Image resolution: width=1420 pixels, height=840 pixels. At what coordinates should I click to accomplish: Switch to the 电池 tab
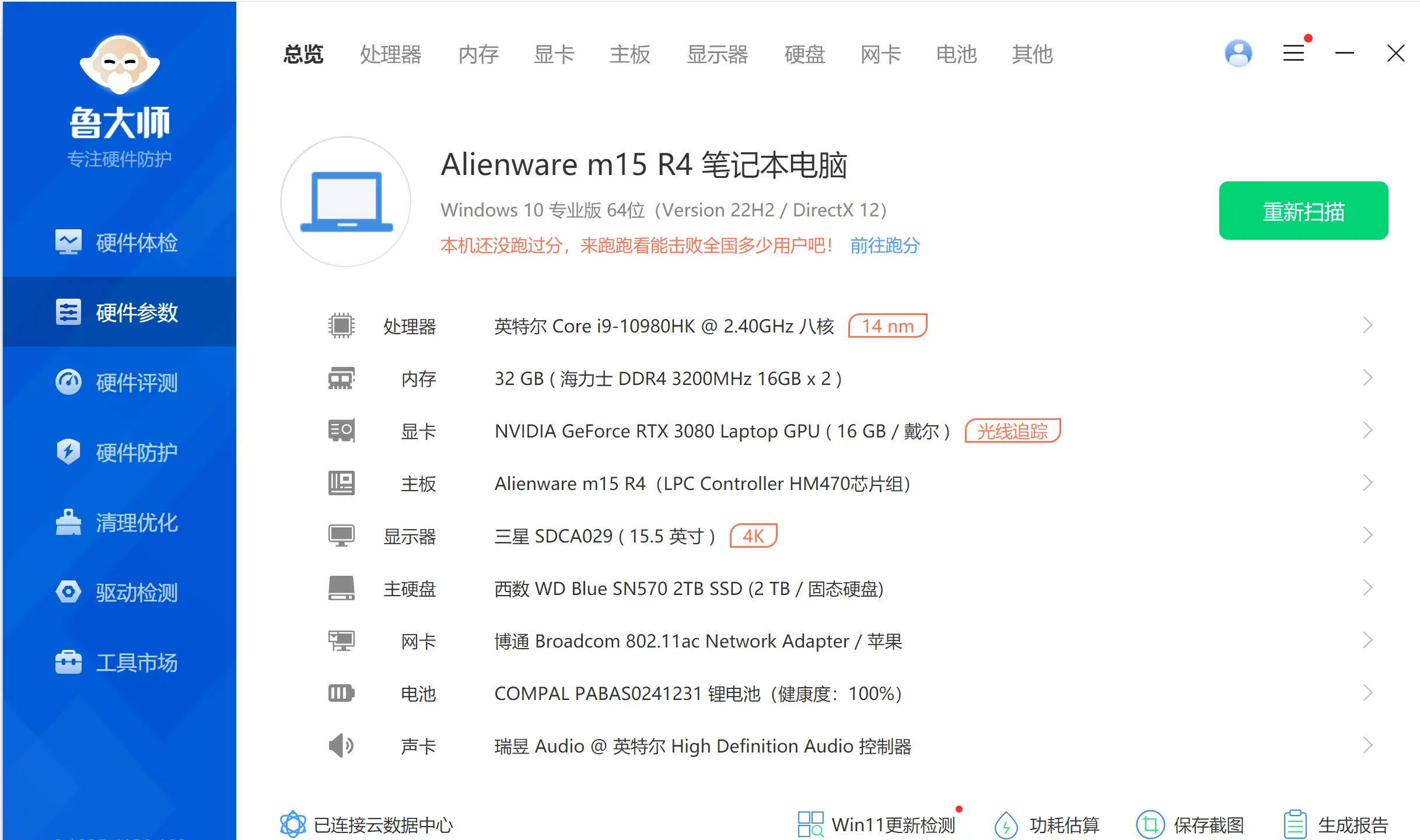pos(957,54)
